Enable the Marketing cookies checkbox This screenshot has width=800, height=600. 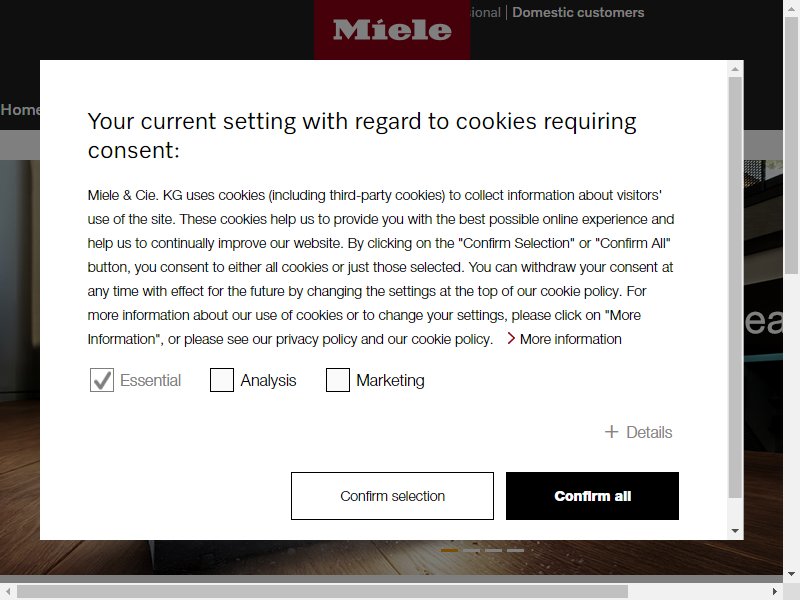338,380
